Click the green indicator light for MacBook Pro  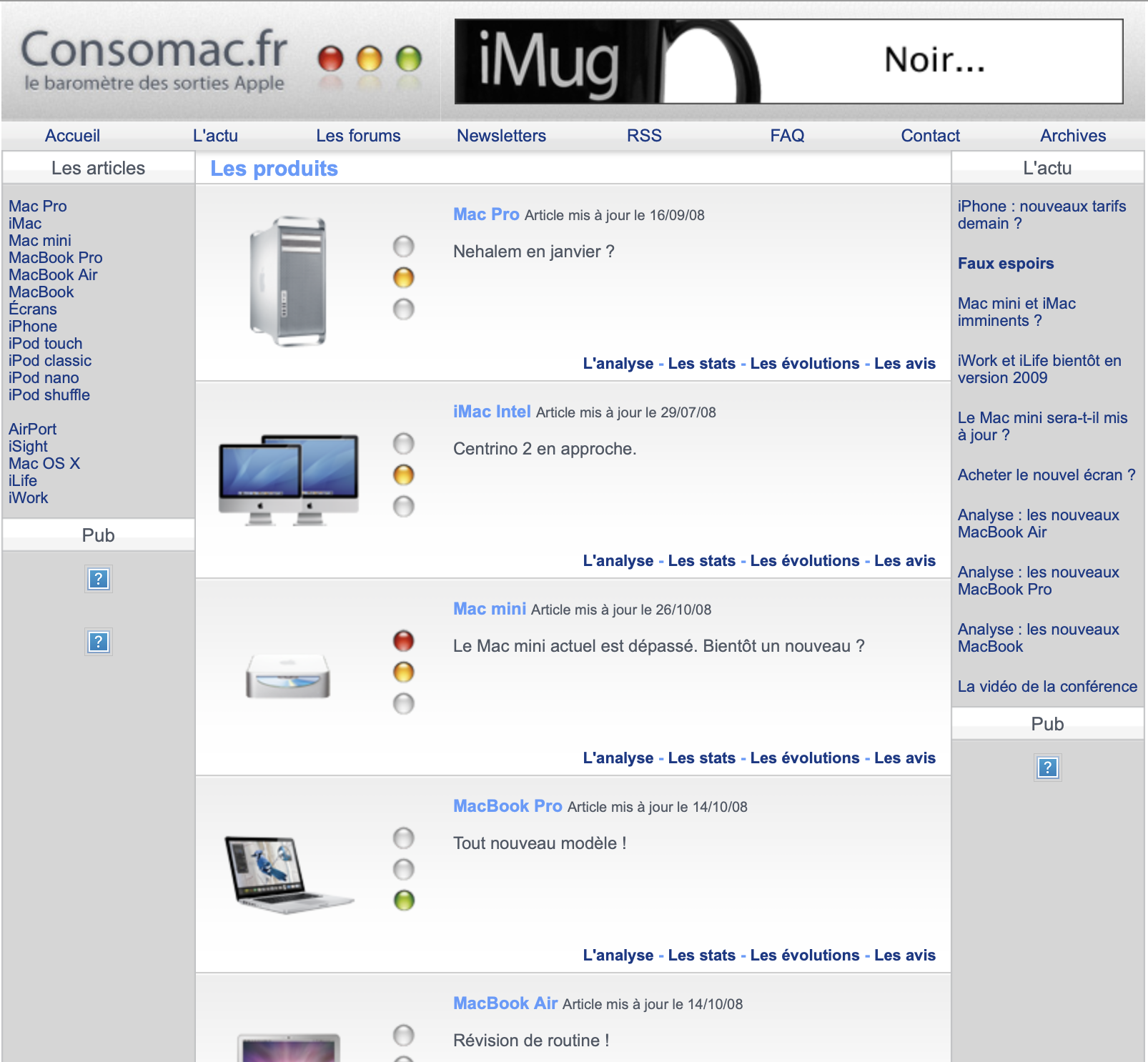(x=404, y=900)
